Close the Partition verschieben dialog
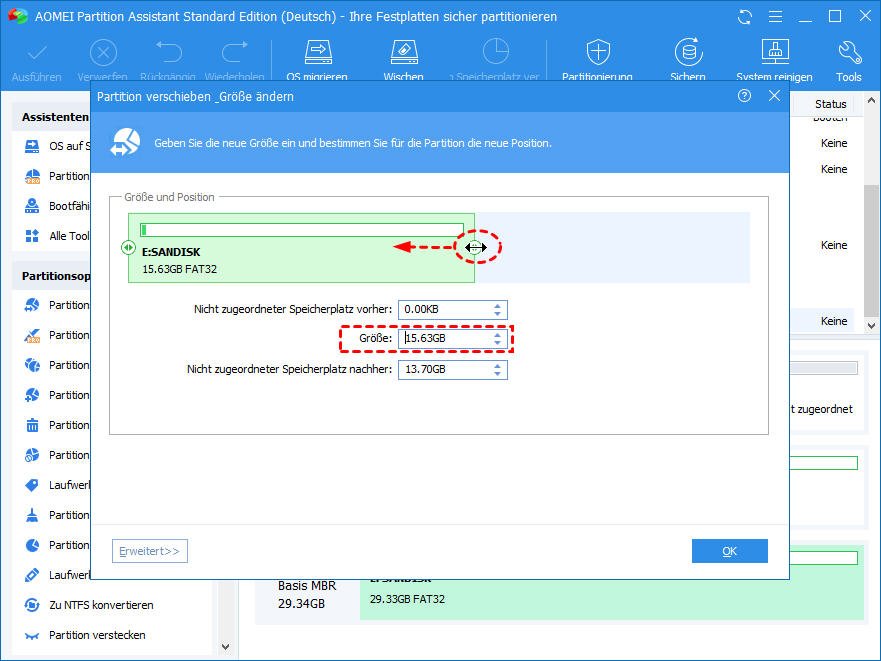The image size is (881, 661). (774, 96)
